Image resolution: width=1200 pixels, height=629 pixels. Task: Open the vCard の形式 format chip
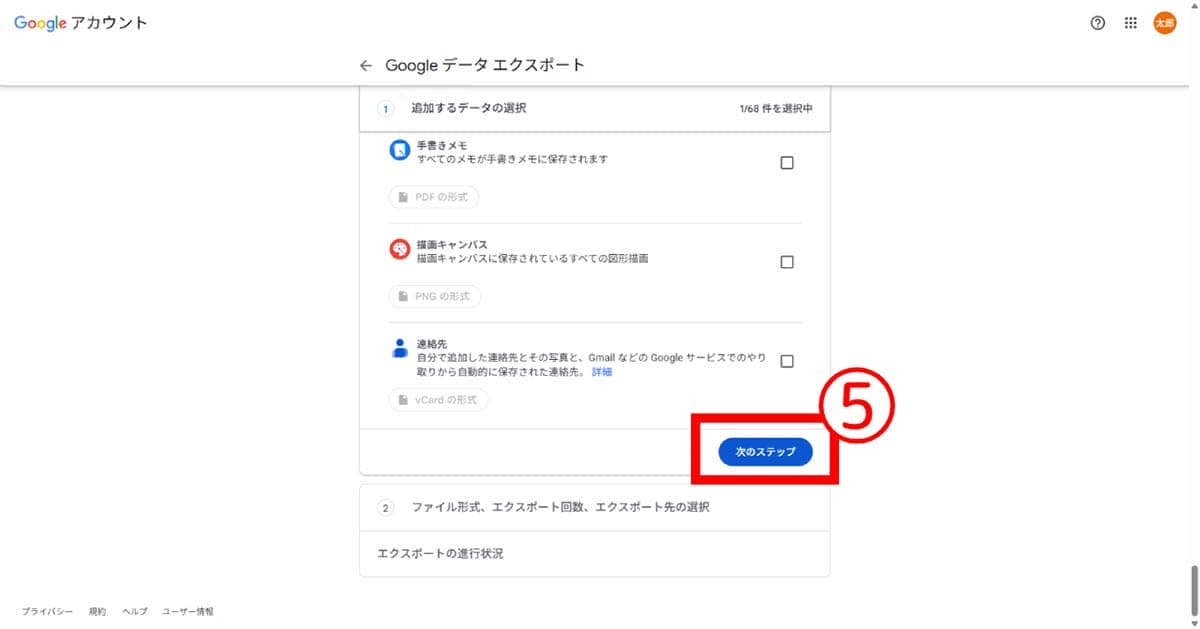tap(438, 400)
